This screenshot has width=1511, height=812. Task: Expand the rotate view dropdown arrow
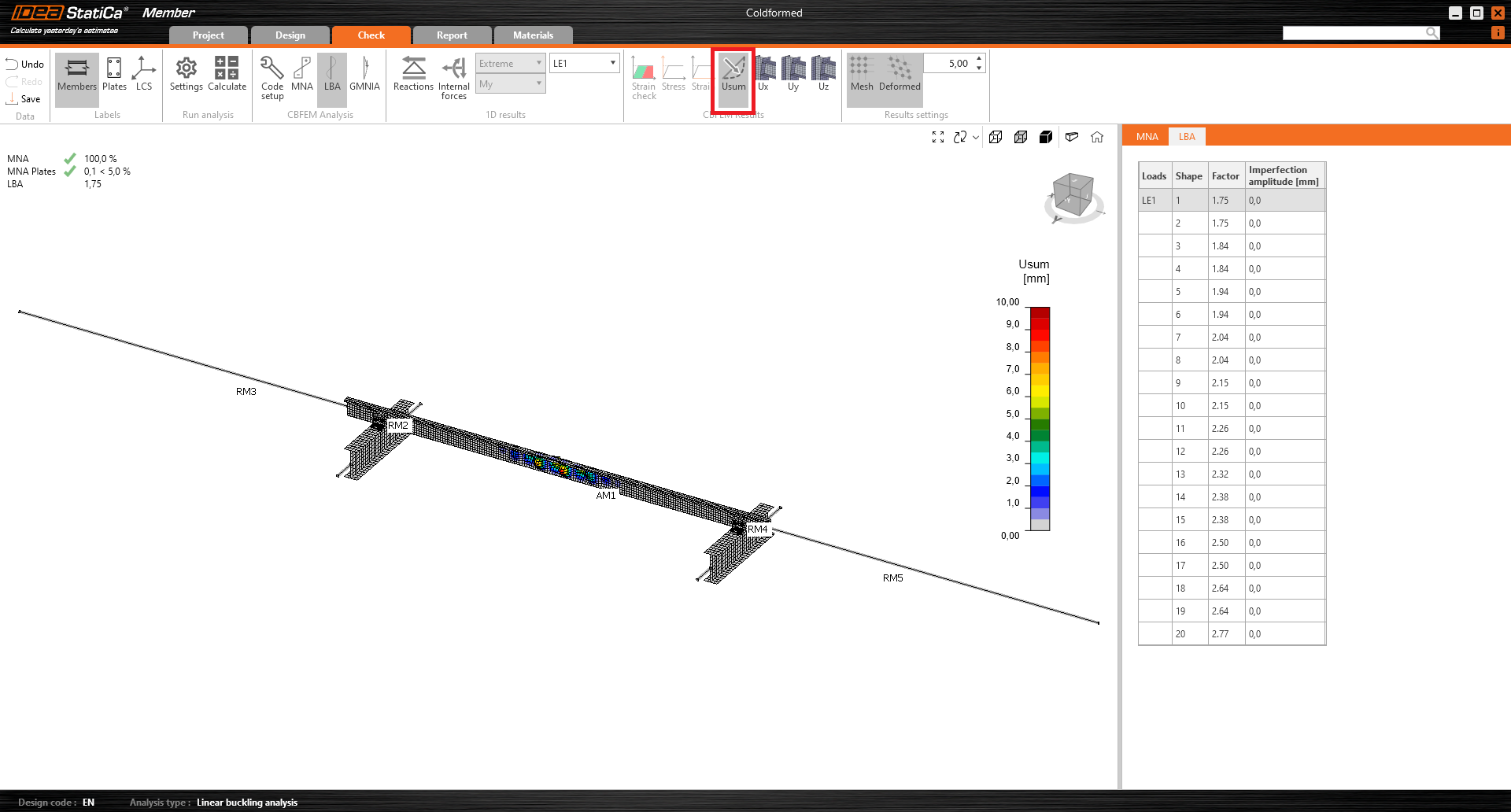point(976,137)
